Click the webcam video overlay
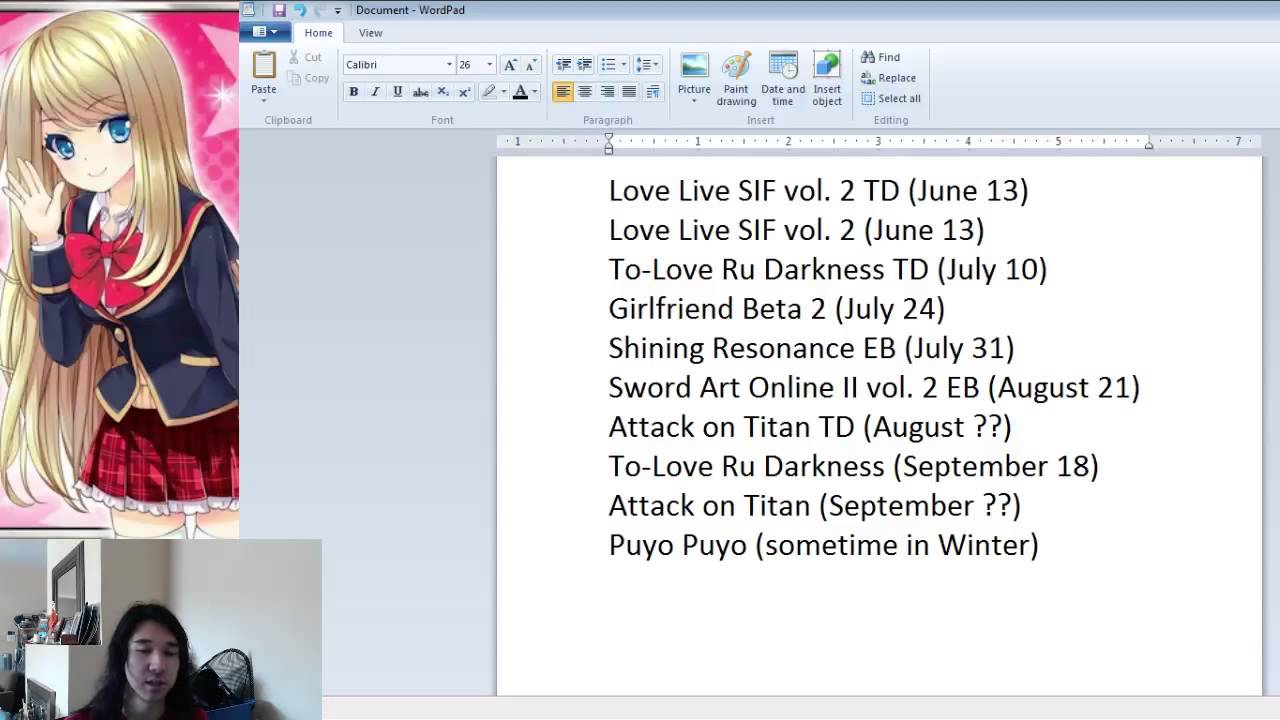1280x720 pixels. pyautogui.click(x=160, y=630)
